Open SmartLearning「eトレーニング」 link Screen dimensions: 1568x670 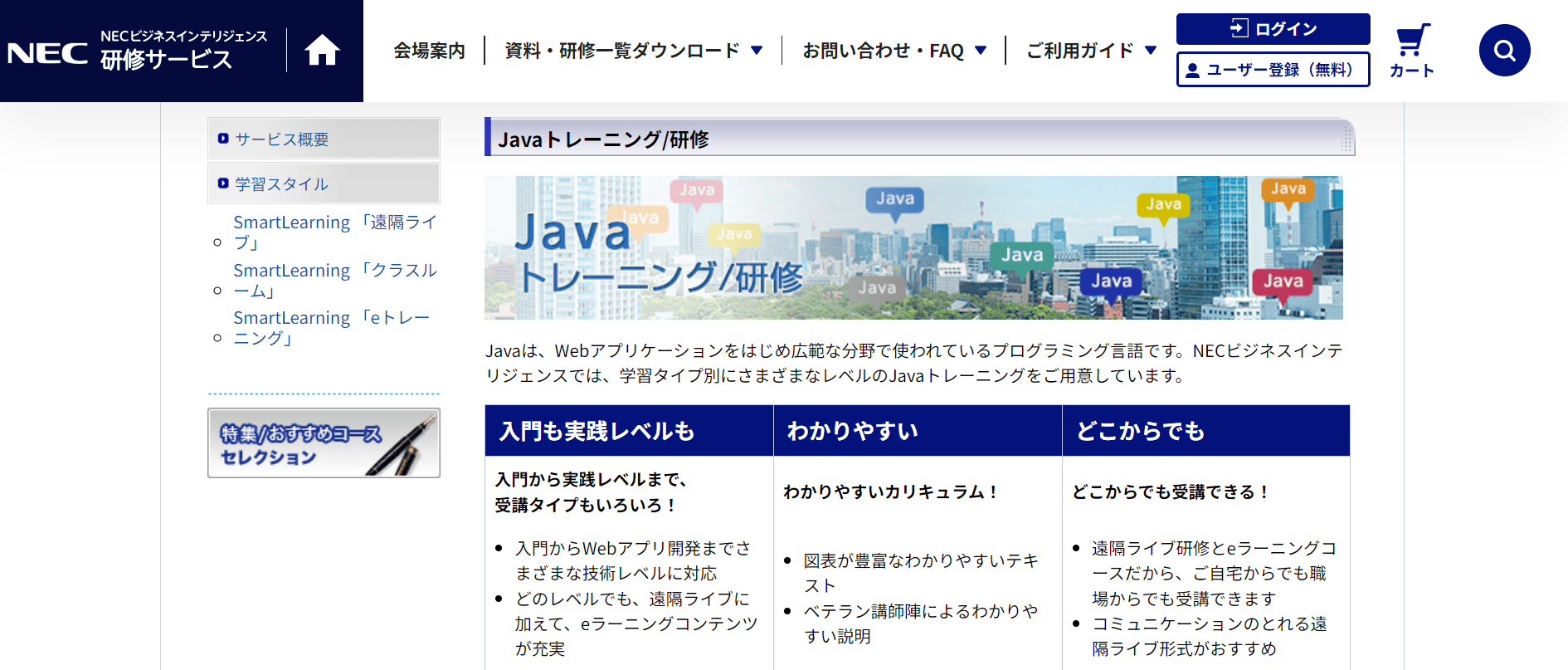(332, 328)
